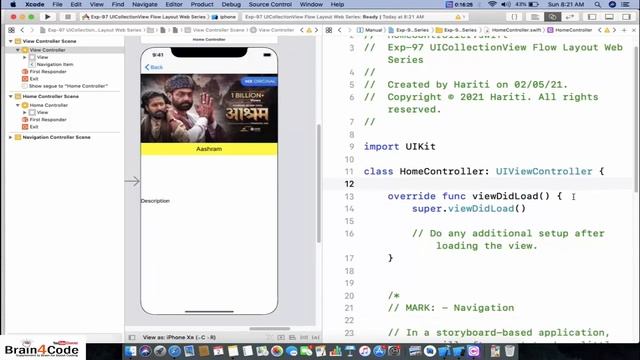640x360 pixels.
Task: Open the Source Control menu
Action: tap(270, 4)
